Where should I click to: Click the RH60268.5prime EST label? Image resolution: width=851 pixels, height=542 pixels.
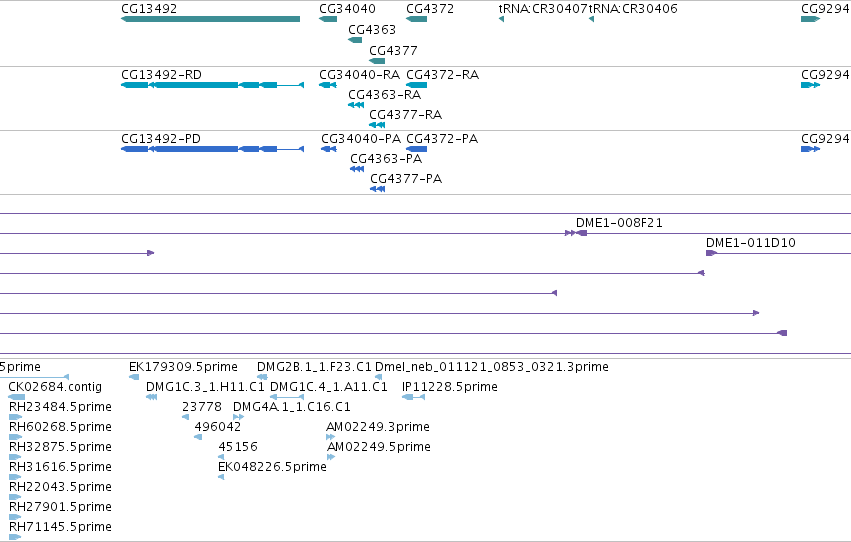(60, 428)
